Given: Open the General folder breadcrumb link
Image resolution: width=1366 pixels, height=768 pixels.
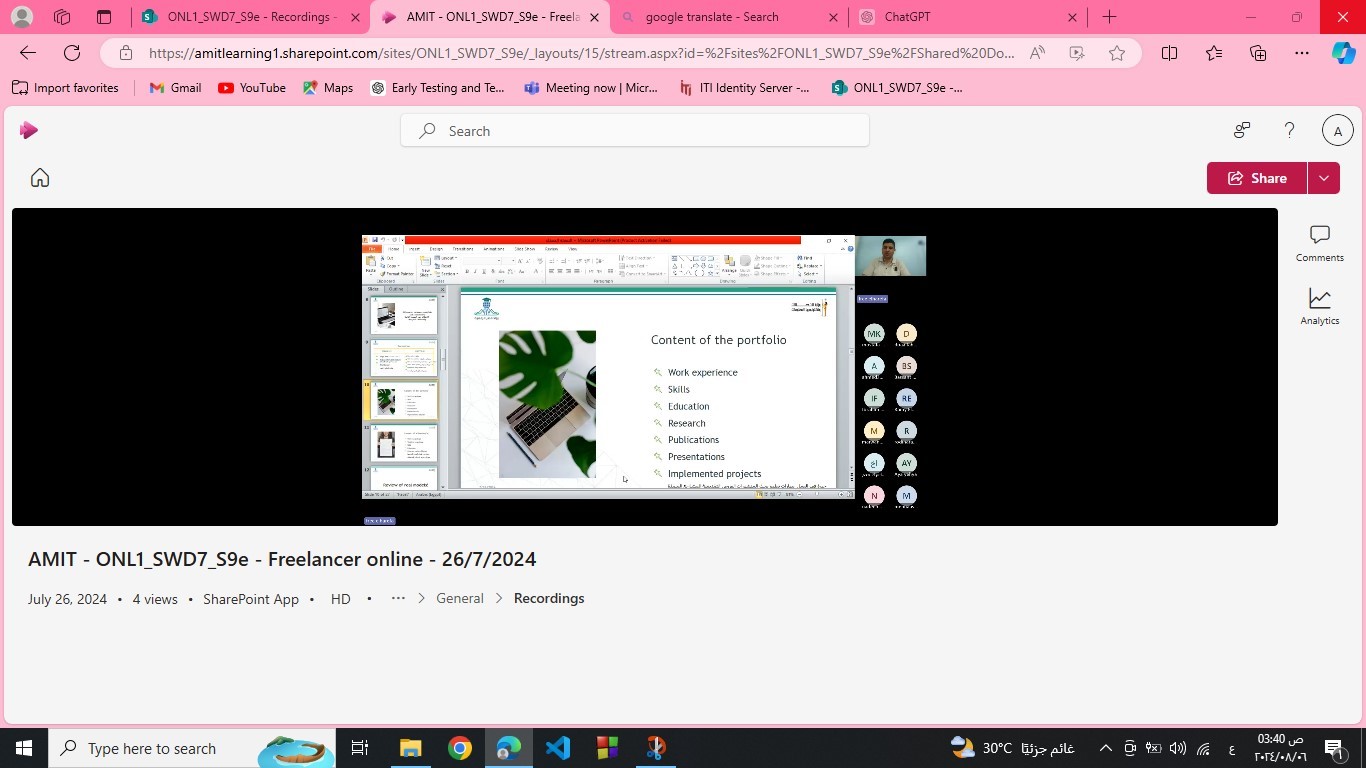Looking at the screenshot, I should [459, 598].
